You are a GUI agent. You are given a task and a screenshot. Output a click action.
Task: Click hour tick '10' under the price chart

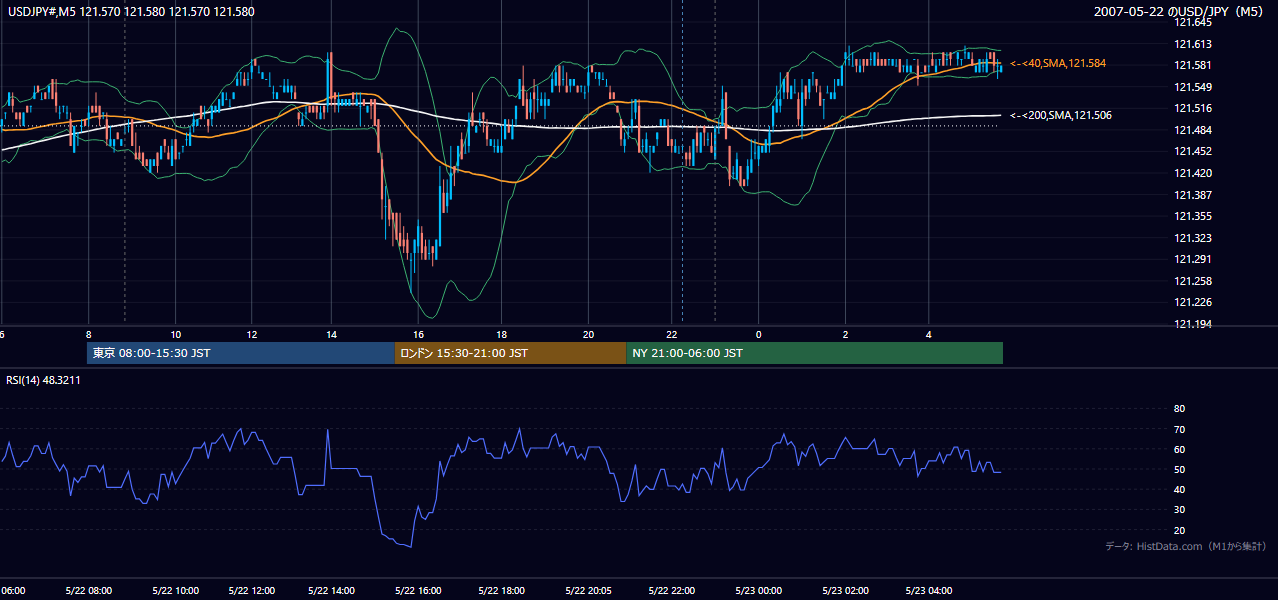click(x=176, y=334)
